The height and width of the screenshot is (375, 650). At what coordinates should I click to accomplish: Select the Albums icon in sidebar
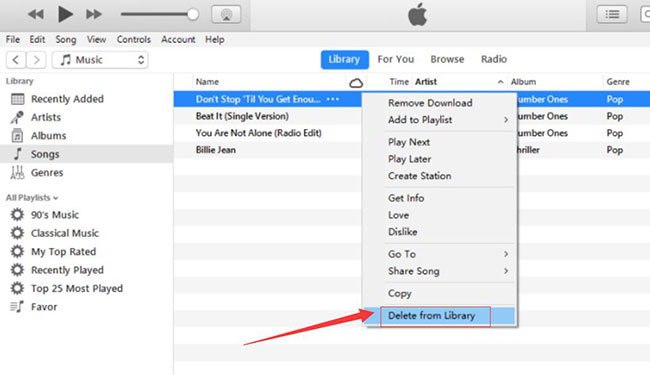coord(17,135)
